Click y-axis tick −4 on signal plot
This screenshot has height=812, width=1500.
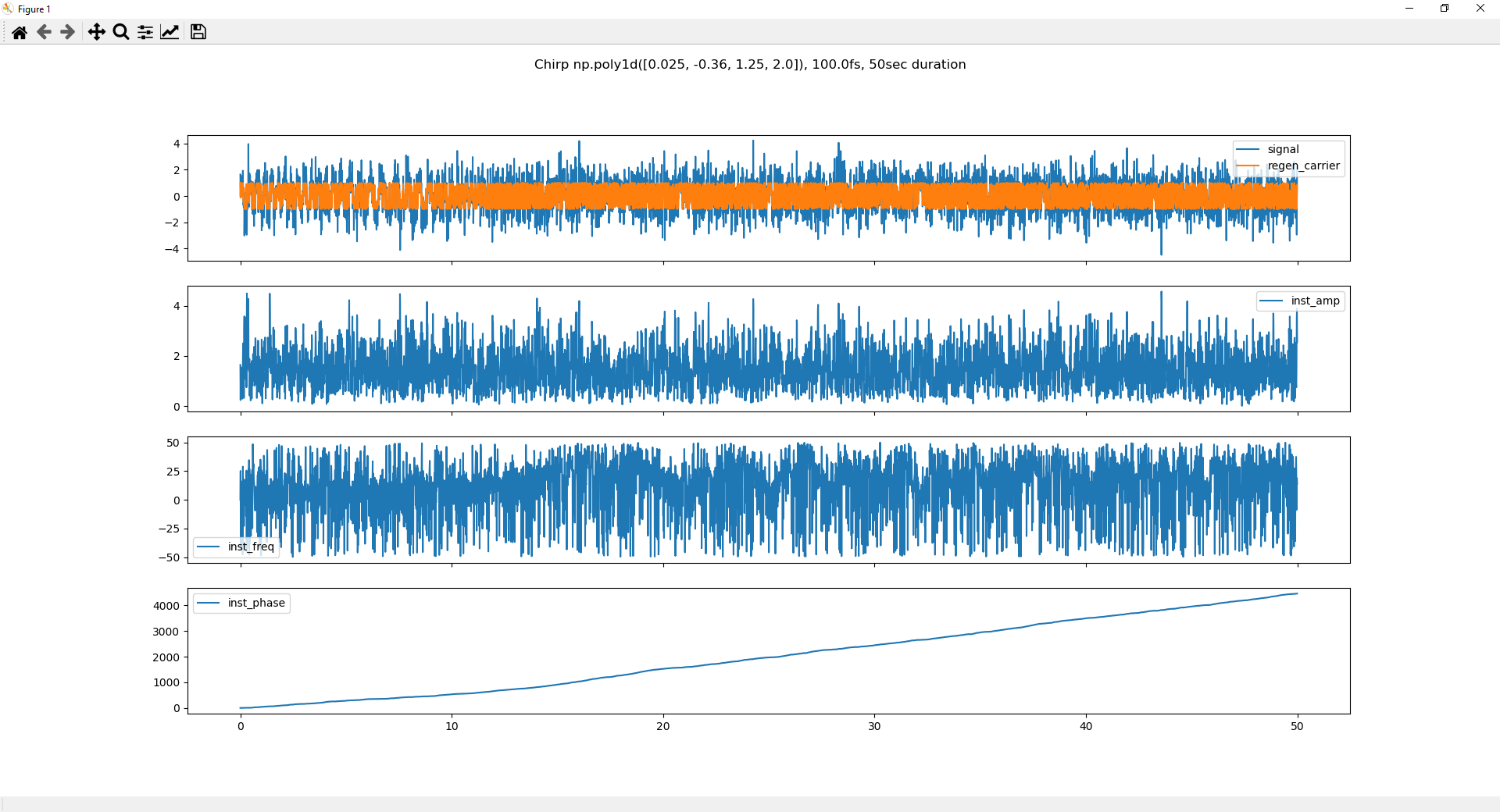(172, 249)
